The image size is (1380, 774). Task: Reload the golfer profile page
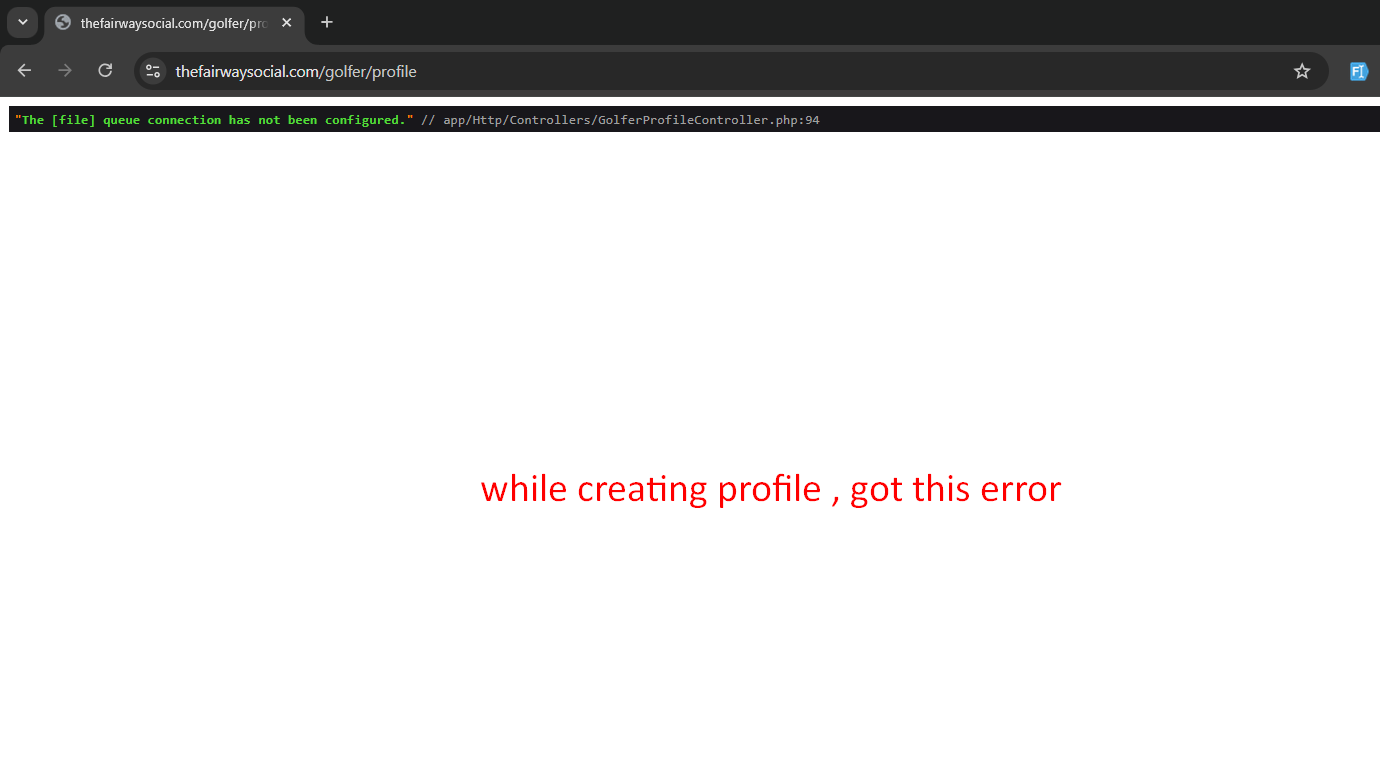pyautogui.click(x=105, y=71)
